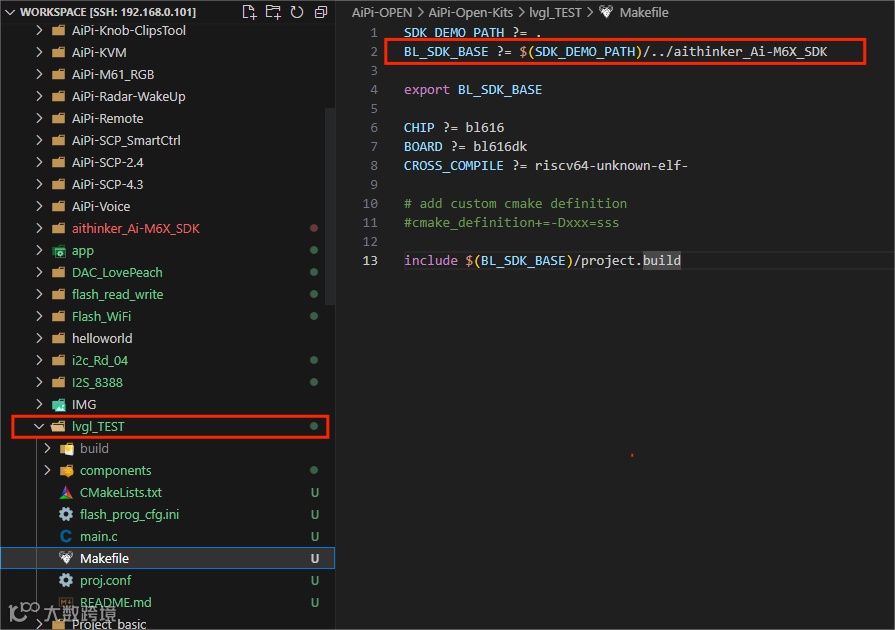This screenshot has height=630, width=895.
Task: Click the New Folder icon in the explorer header
Action: tap(273, 12)
